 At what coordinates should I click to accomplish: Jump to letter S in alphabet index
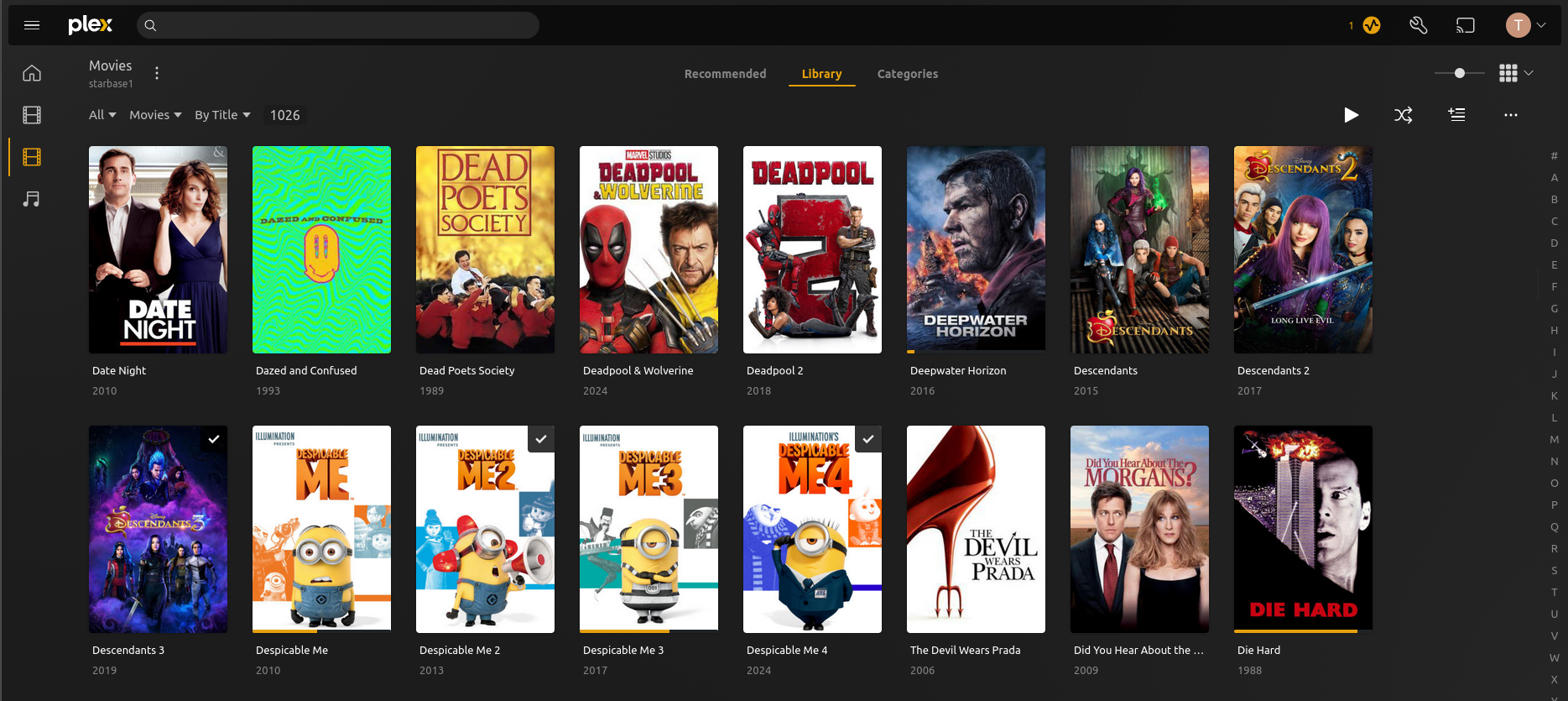click(1554, 570)
